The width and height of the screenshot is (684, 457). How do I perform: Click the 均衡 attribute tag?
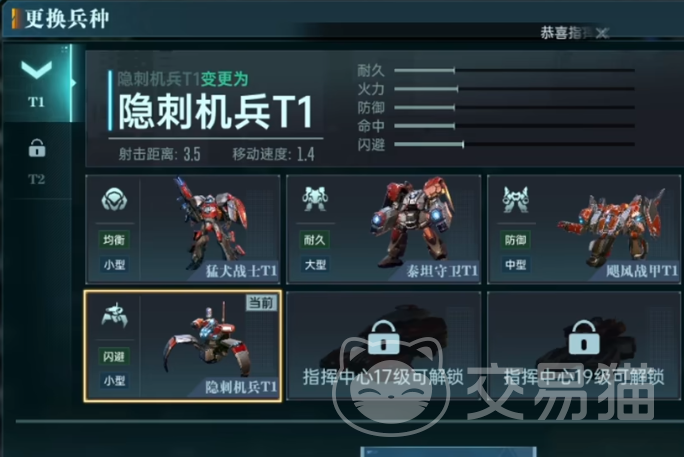coord(114,240)
